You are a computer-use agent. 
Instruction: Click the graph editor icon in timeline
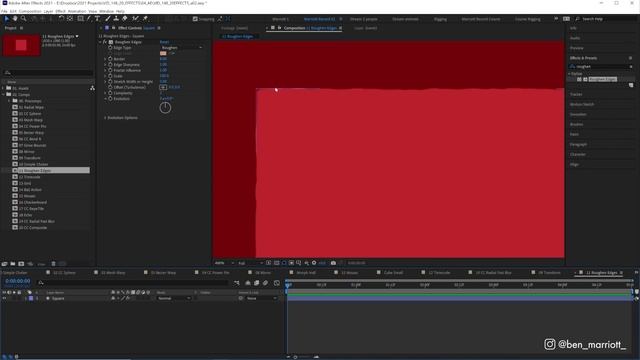[x=277, y=283]
